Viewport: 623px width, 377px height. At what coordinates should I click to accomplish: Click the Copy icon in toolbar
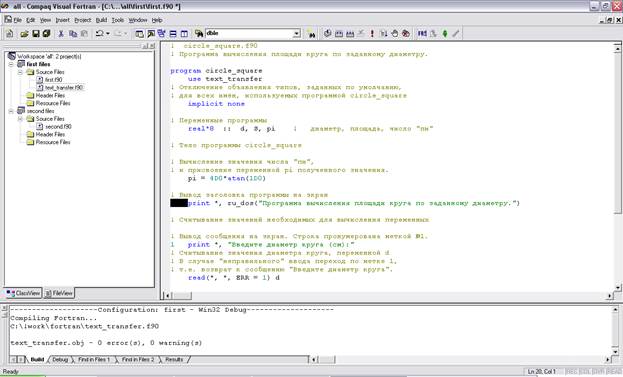point(73,34)
